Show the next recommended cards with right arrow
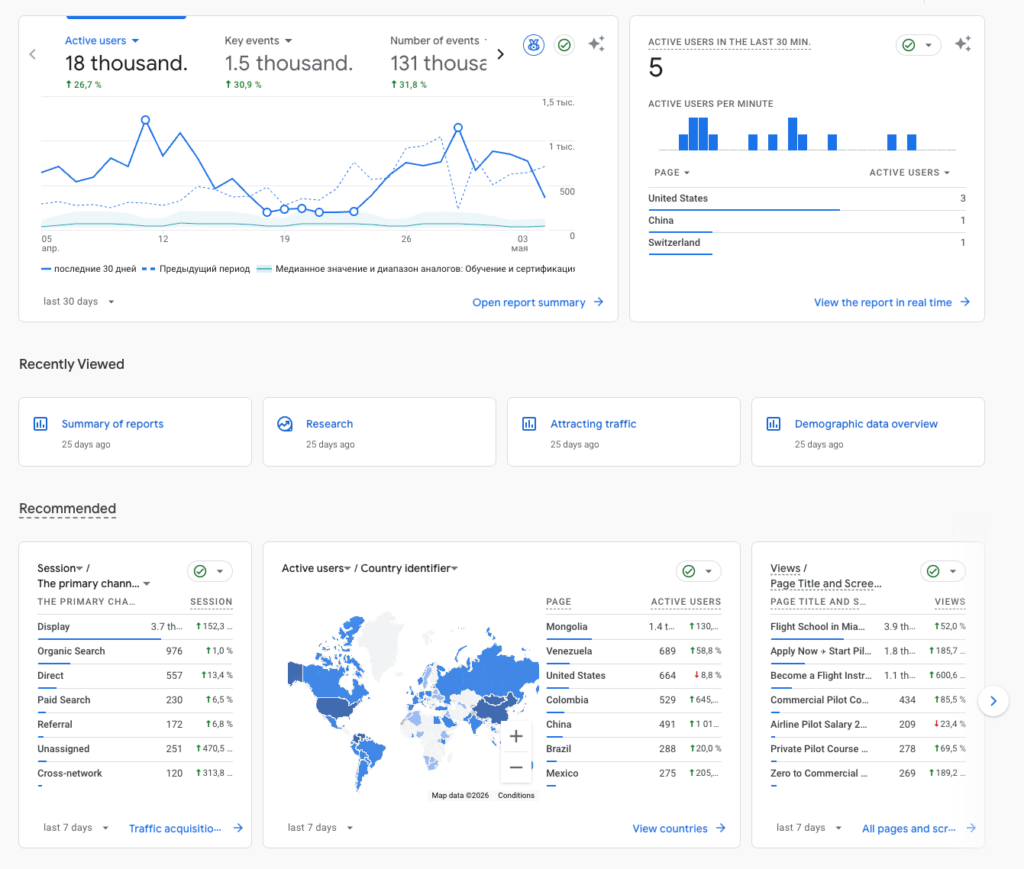 pyautogui.click(x=993, y=701)
